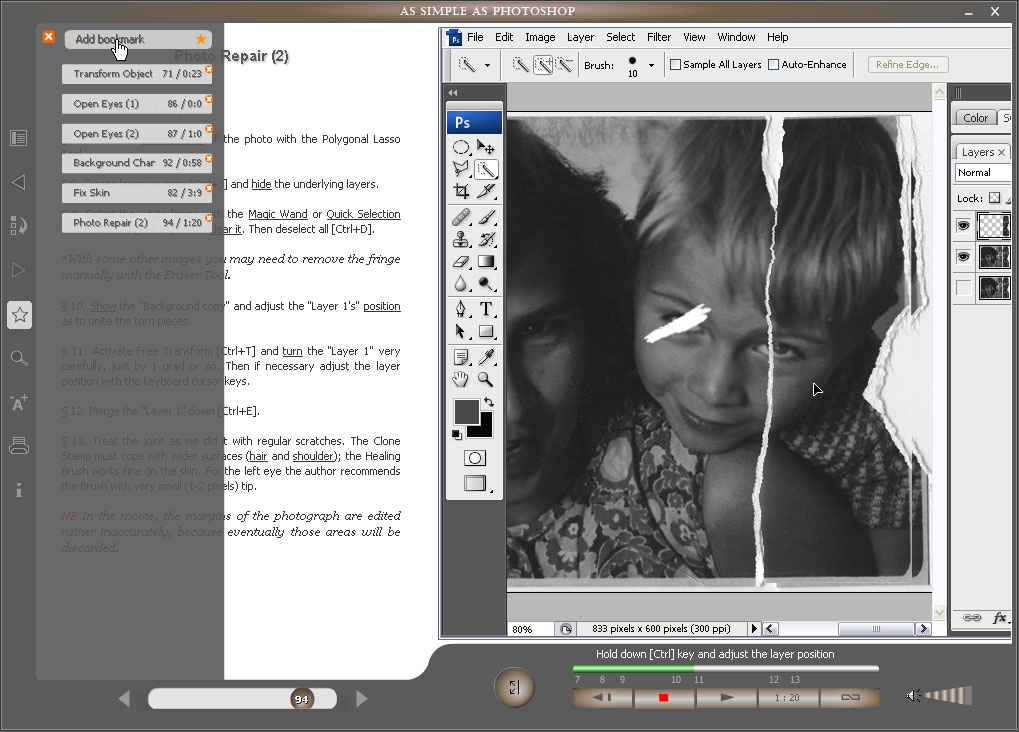This screenshot has height=732, width=1019.
Task: Select the Path Selection tool
Action: pos(461,332)
